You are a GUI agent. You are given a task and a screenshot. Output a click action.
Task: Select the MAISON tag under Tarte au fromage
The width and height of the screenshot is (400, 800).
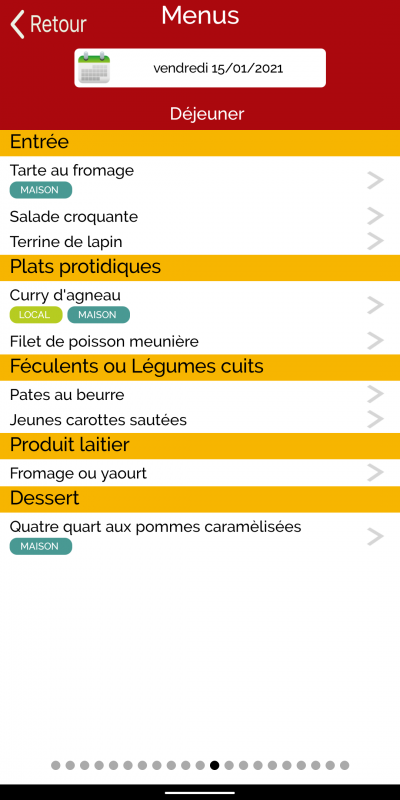tap(41, 190)
